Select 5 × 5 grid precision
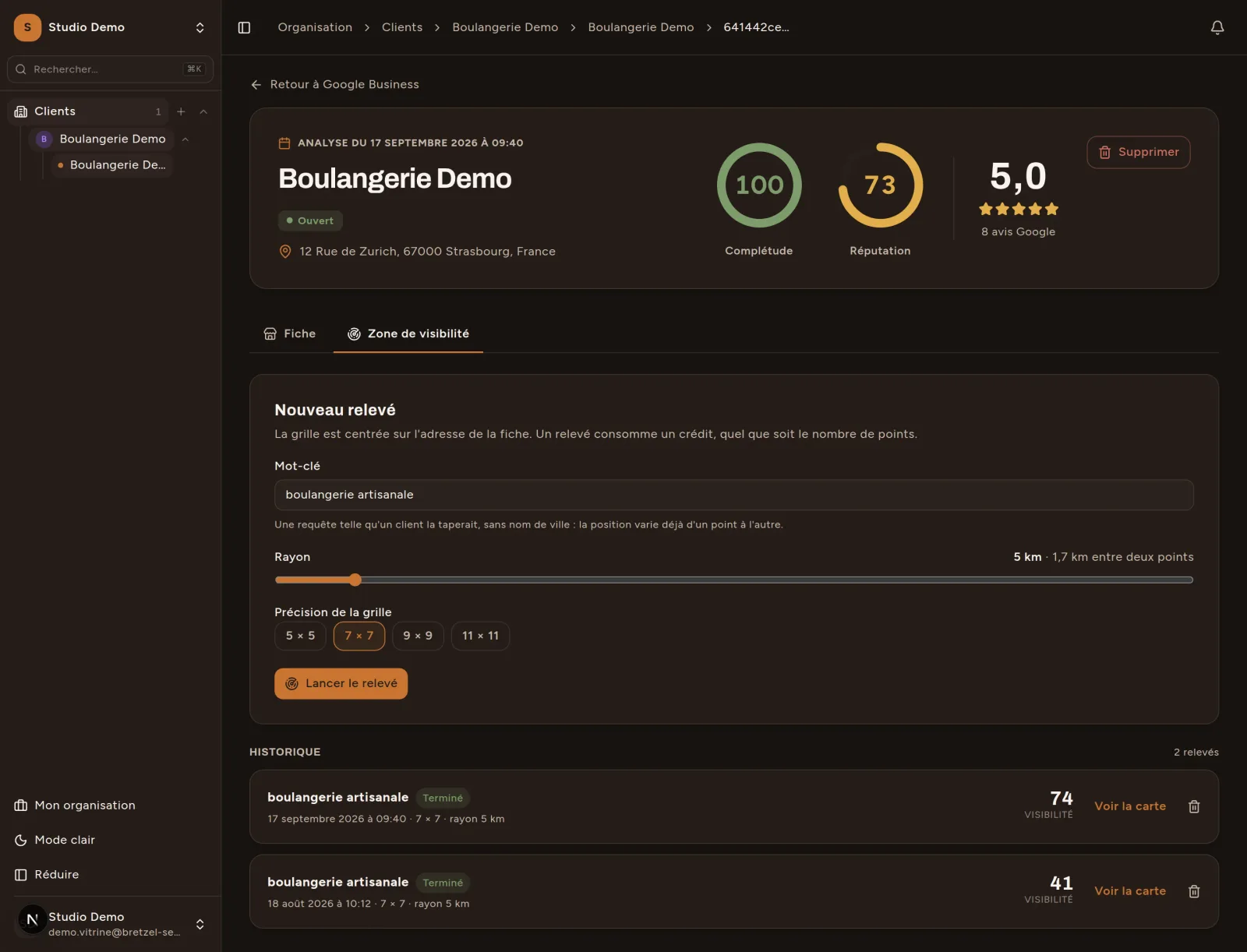1247x952 pixels. click(x=300, y=636)
